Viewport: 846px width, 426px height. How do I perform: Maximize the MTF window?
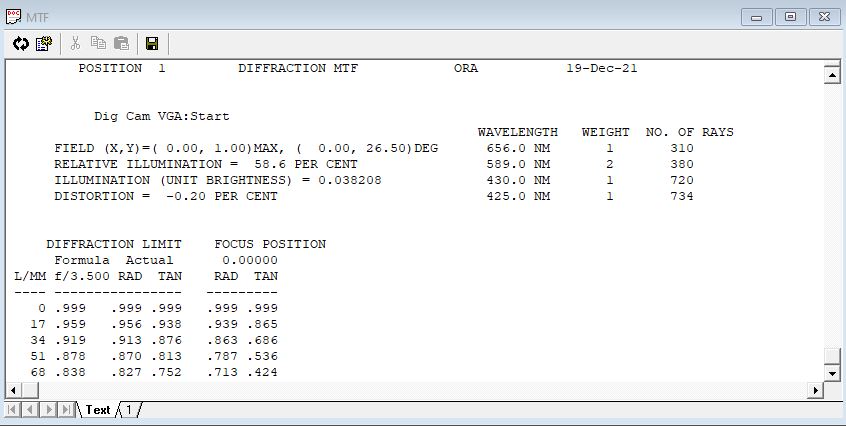coord(791,16)
